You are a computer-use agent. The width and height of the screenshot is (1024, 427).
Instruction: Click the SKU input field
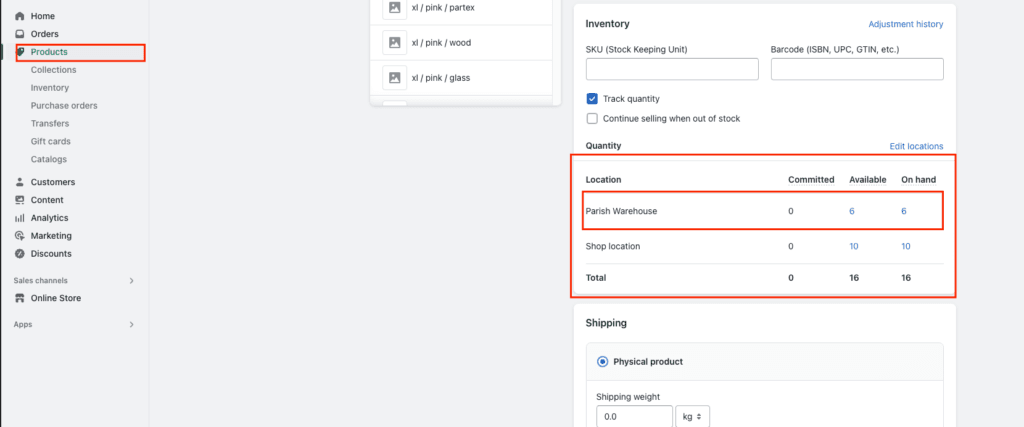click(672, 69)
